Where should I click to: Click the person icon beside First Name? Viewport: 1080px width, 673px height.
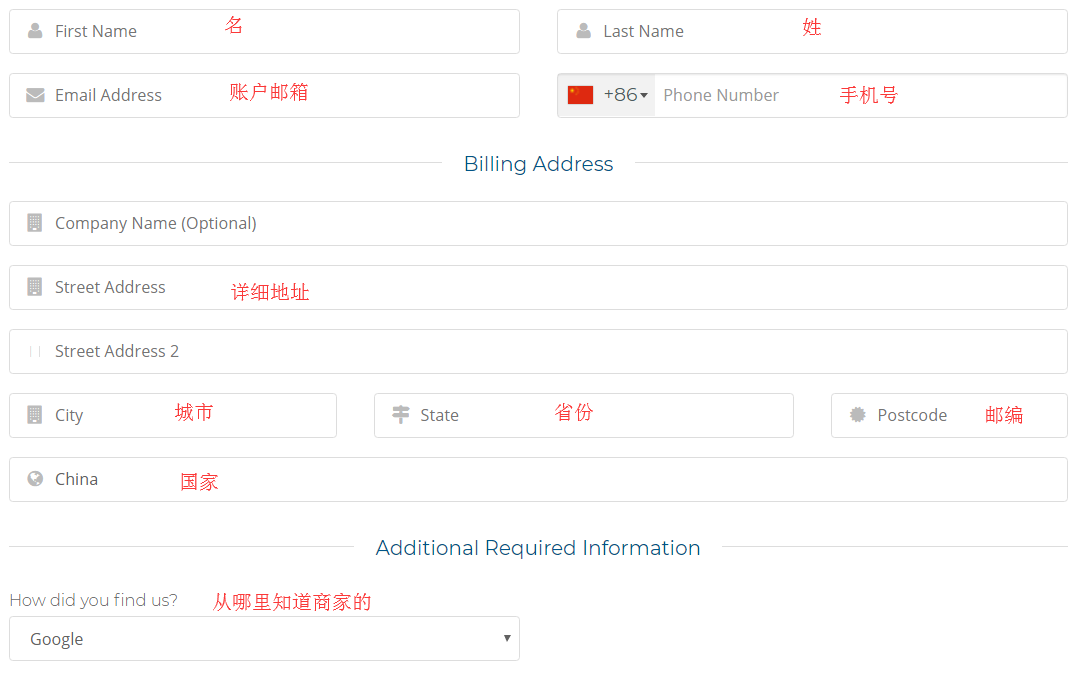coord(35,31)
